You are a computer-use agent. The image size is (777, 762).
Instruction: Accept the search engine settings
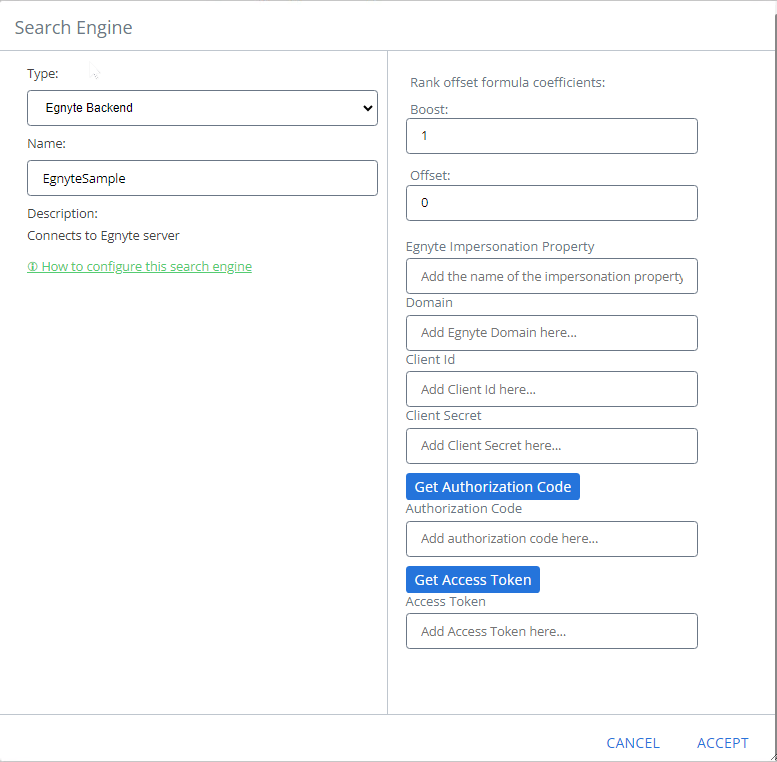(x=722, y=743)
